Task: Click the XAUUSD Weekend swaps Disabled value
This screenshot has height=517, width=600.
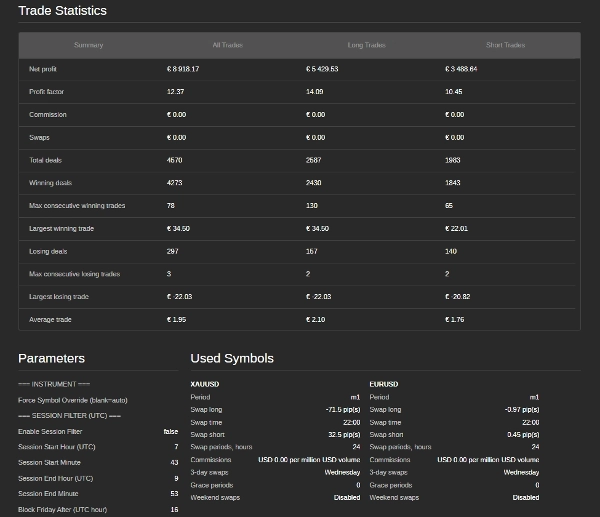Action: coord(346,497)
